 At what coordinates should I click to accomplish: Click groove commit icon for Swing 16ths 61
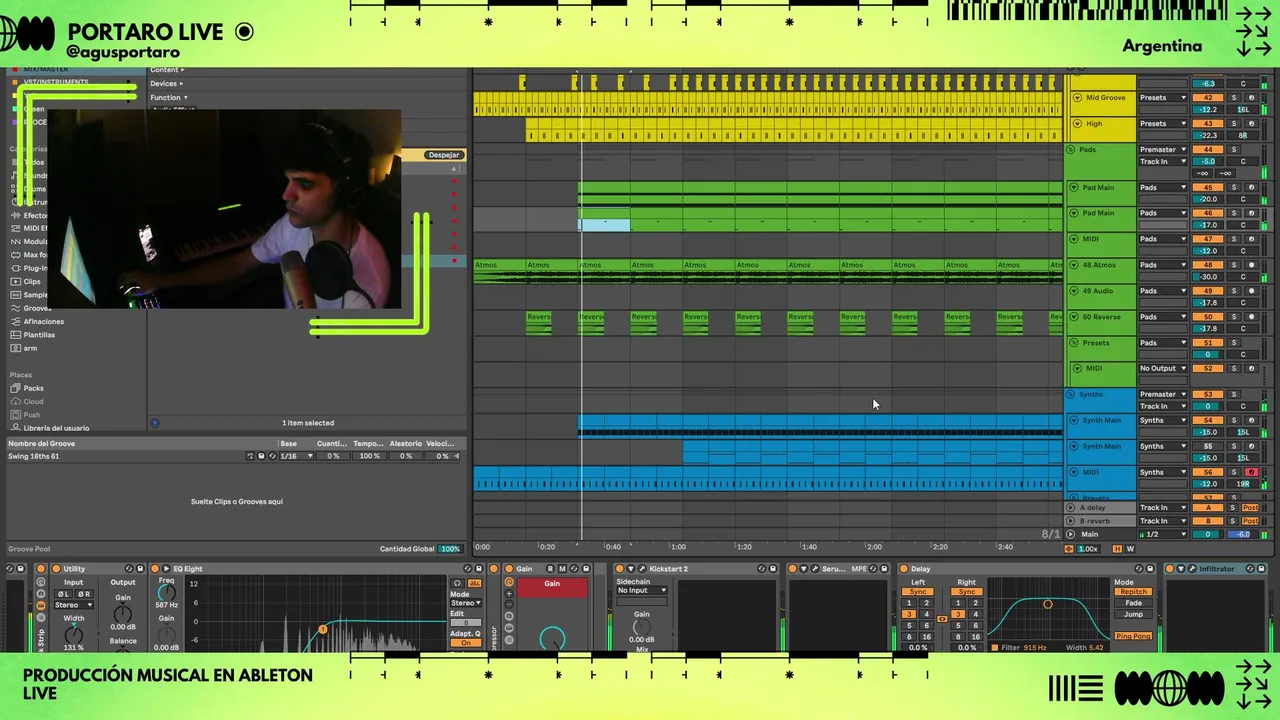(x=250, y=456)
